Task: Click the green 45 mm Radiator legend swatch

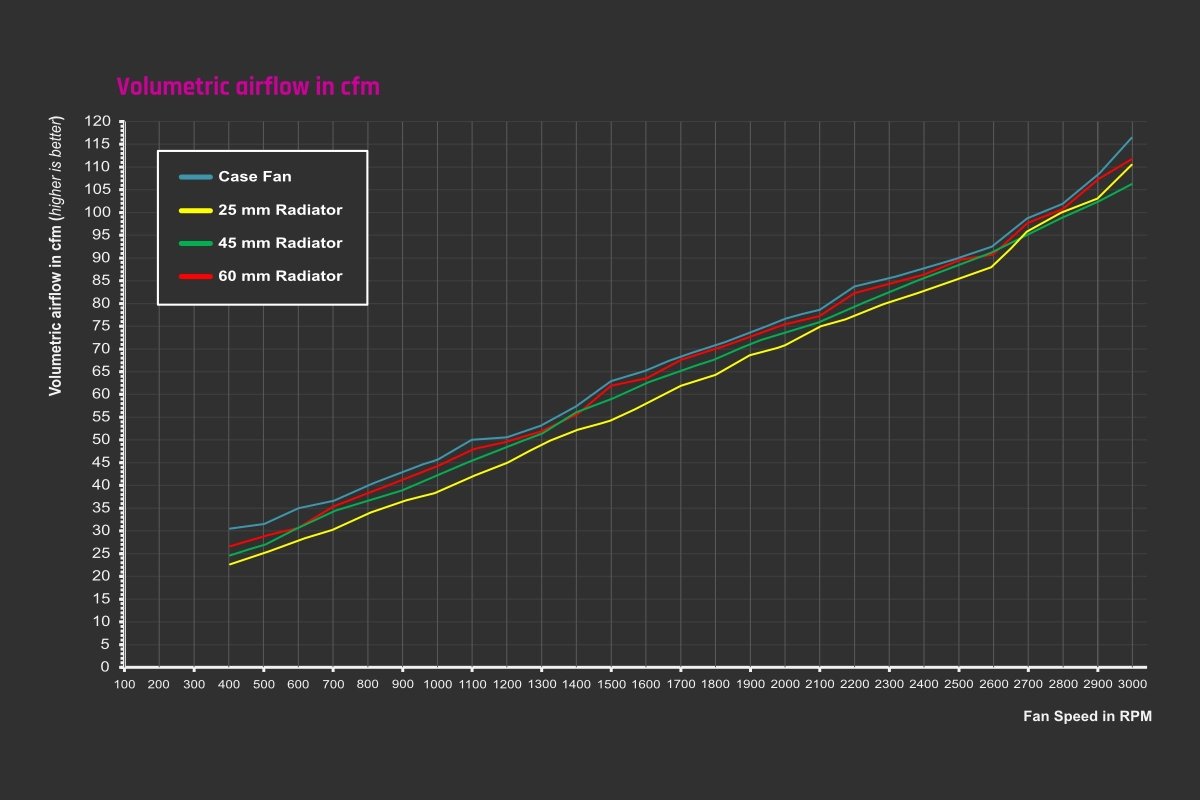Action: [x=196, y=243]
